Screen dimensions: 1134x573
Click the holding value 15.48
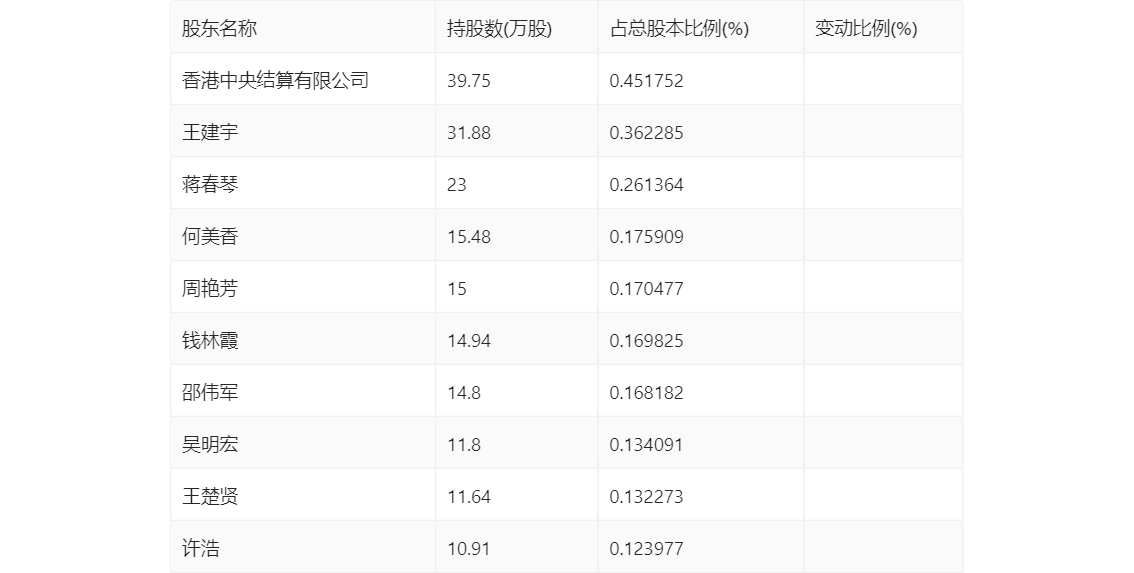pos(469,237)
